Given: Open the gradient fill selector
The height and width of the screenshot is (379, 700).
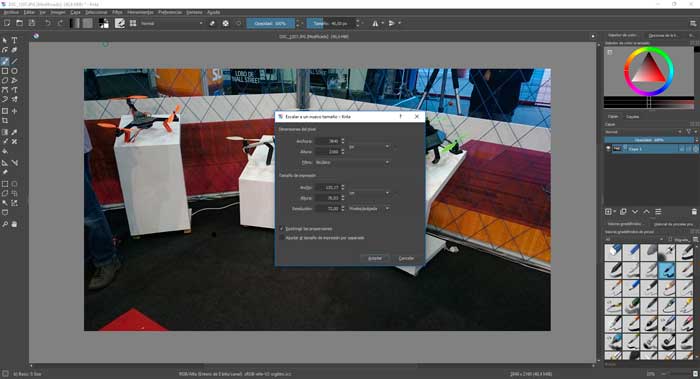Looking at the screenshot, I should point(75,23).
